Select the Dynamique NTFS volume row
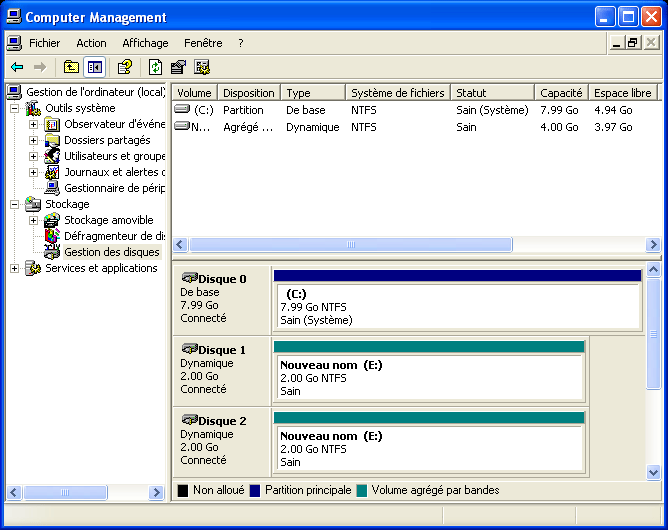Screen dimensions: 668x530 click(x=415, y=127)
